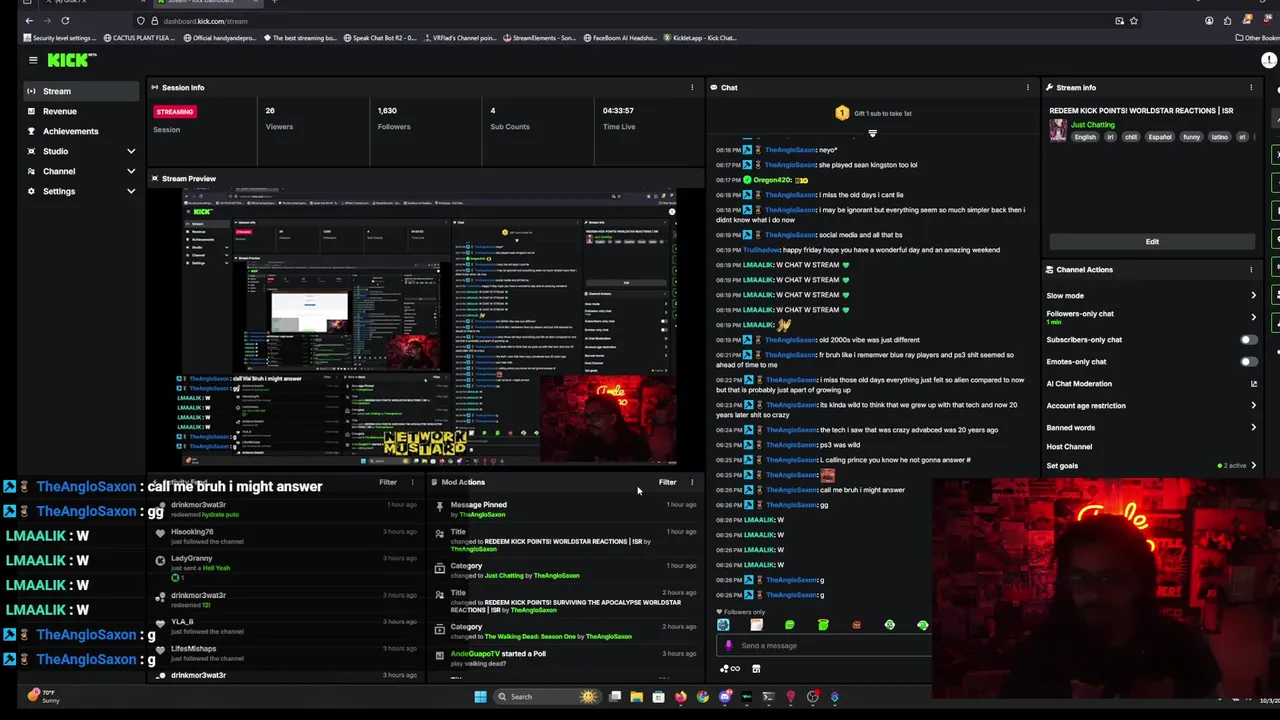This screenshot has width=1280, height=720.
Task: Open File Explorer from taskbar
Action: (636, 697)
